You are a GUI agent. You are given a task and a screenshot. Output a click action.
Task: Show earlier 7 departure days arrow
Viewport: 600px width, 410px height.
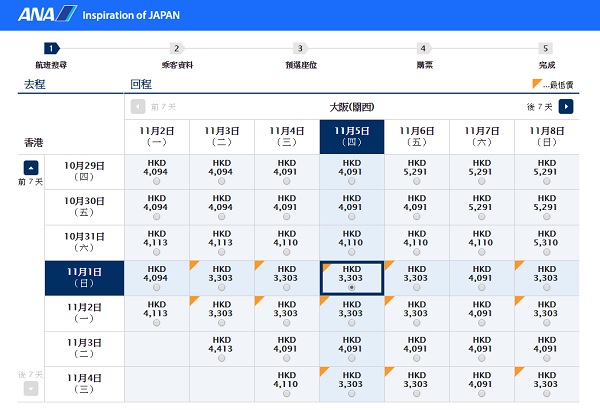[31, 168]
